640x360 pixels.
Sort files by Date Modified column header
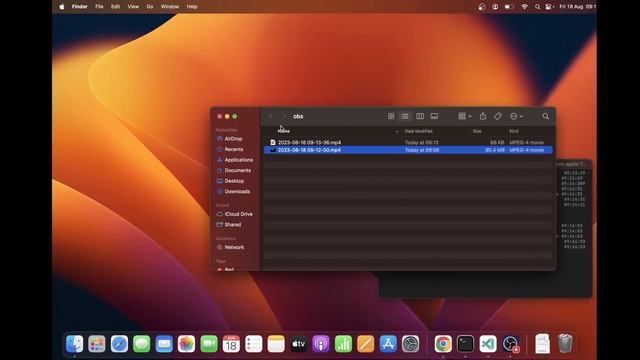(418, 131)
